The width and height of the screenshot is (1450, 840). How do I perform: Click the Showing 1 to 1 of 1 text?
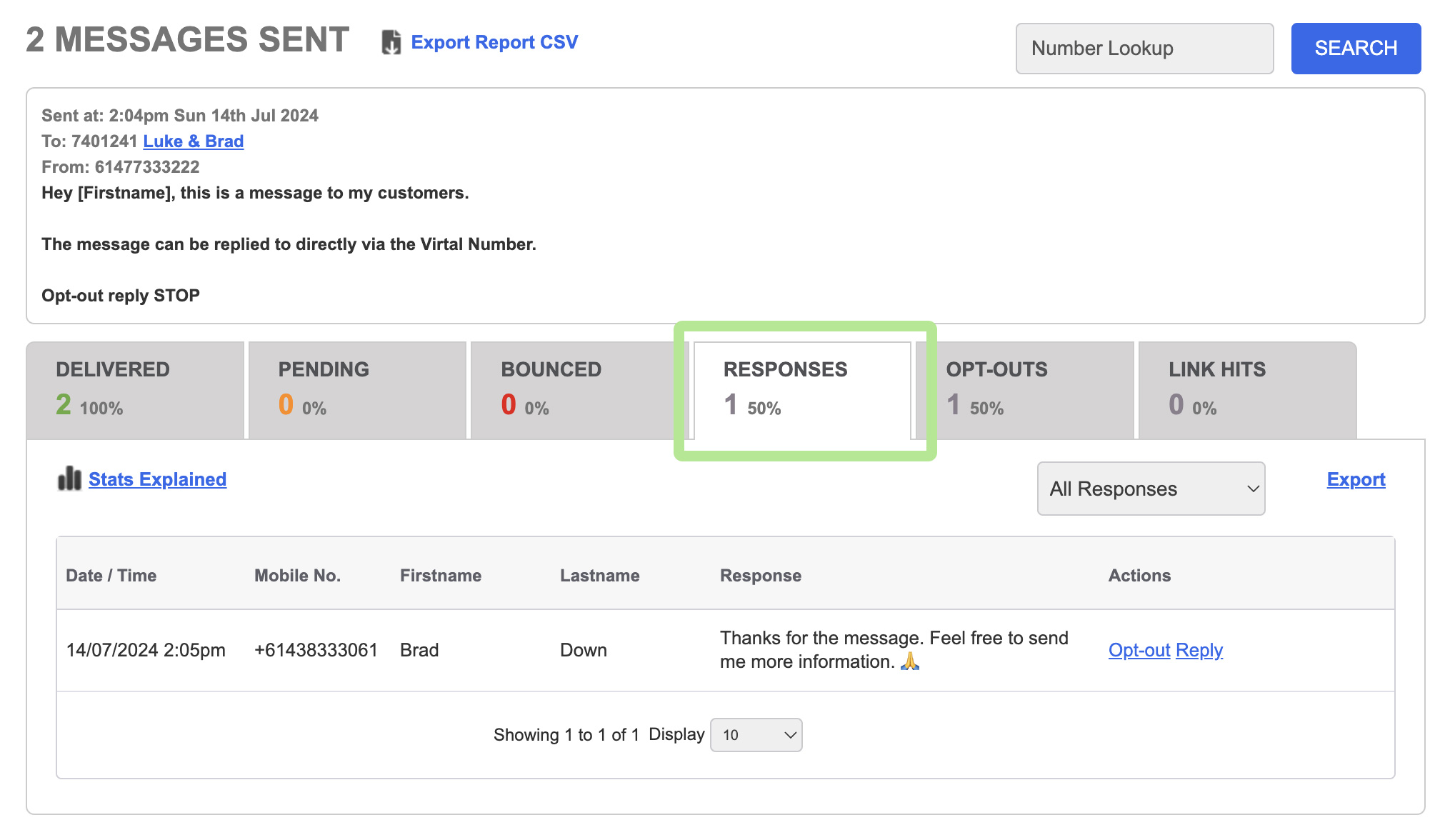click(x=566, y=735)
